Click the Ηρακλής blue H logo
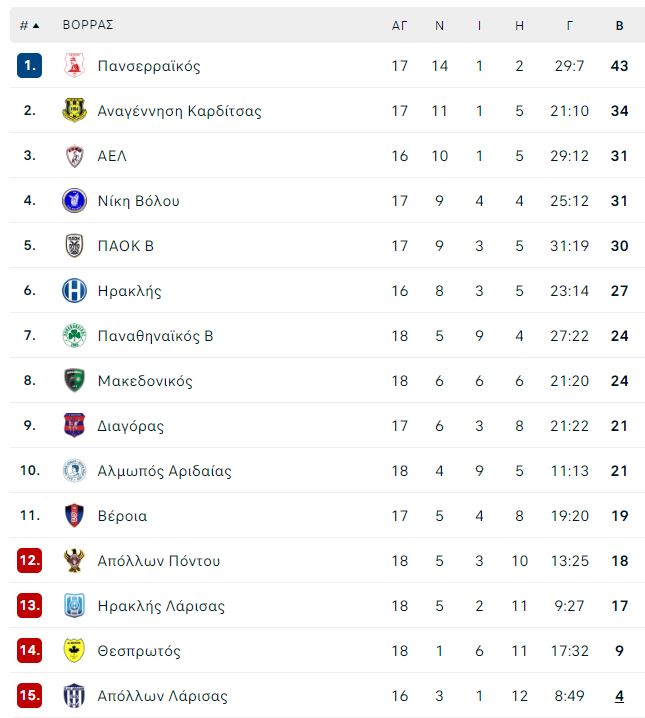The width and height of the screenshot is (645, 718). pyautogui.click(x=74, y=290)
